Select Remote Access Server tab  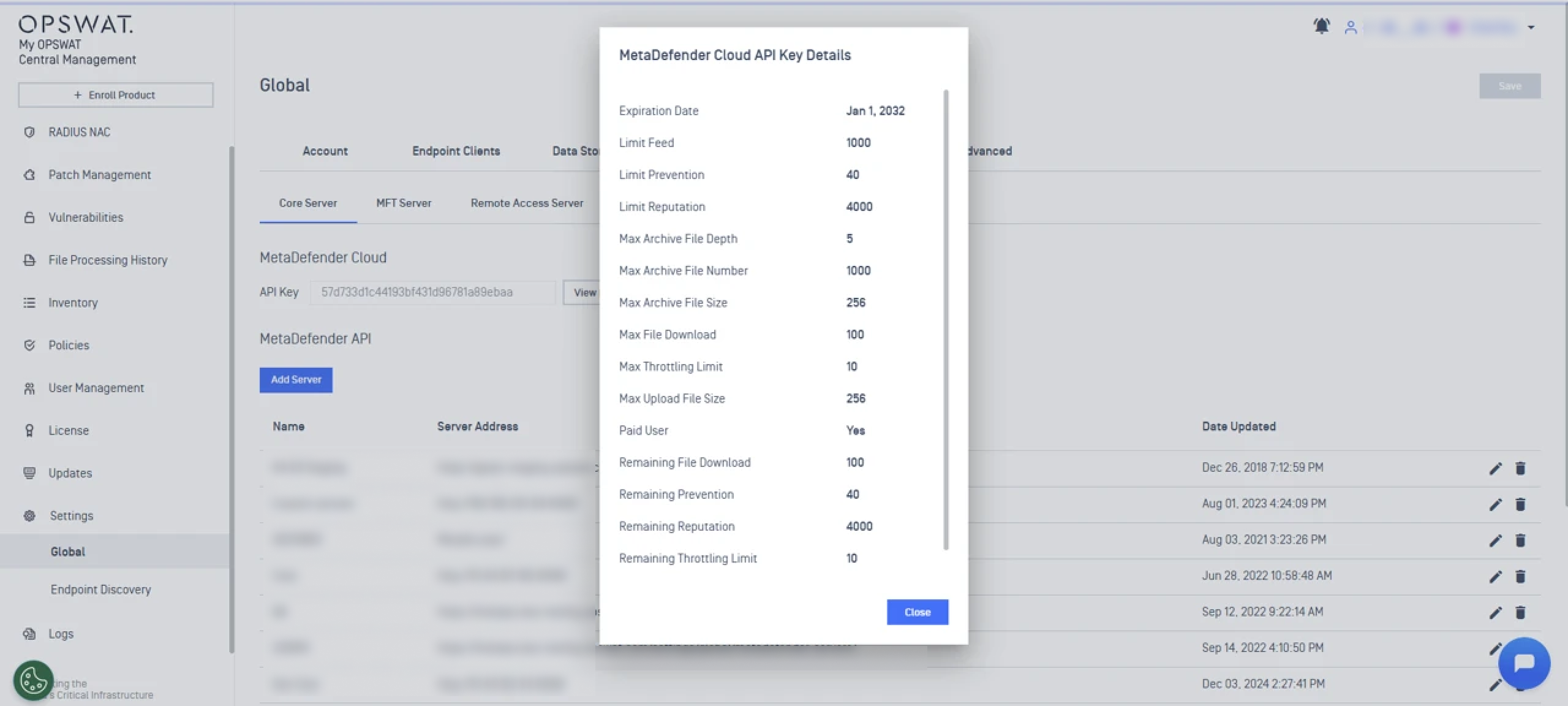click(x=527, y=203)
